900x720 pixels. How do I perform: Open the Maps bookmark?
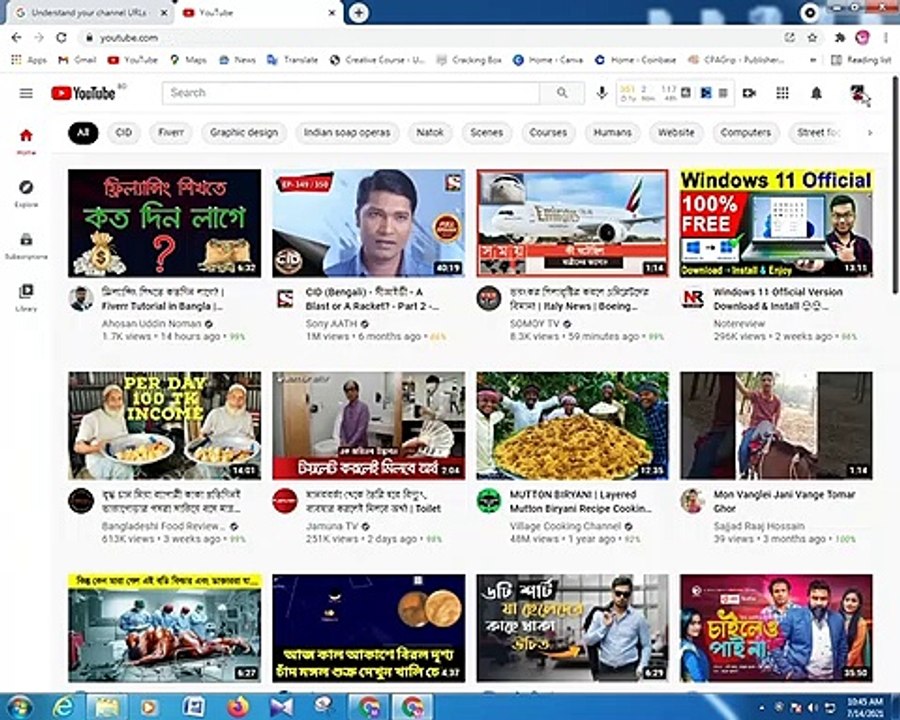(188, 60)
